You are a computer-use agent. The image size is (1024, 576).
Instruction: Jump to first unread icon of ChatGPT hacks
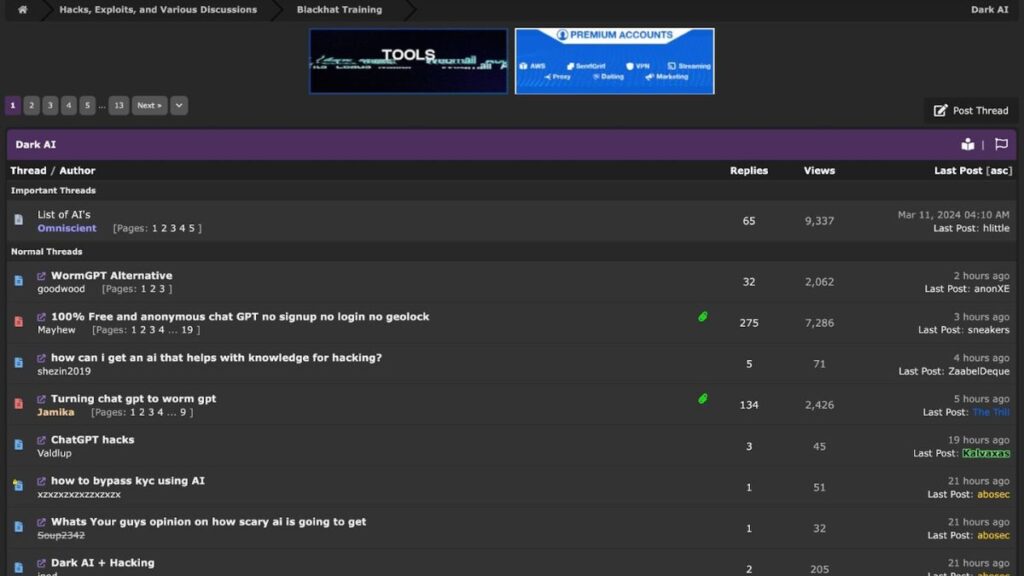pos(41,440)
